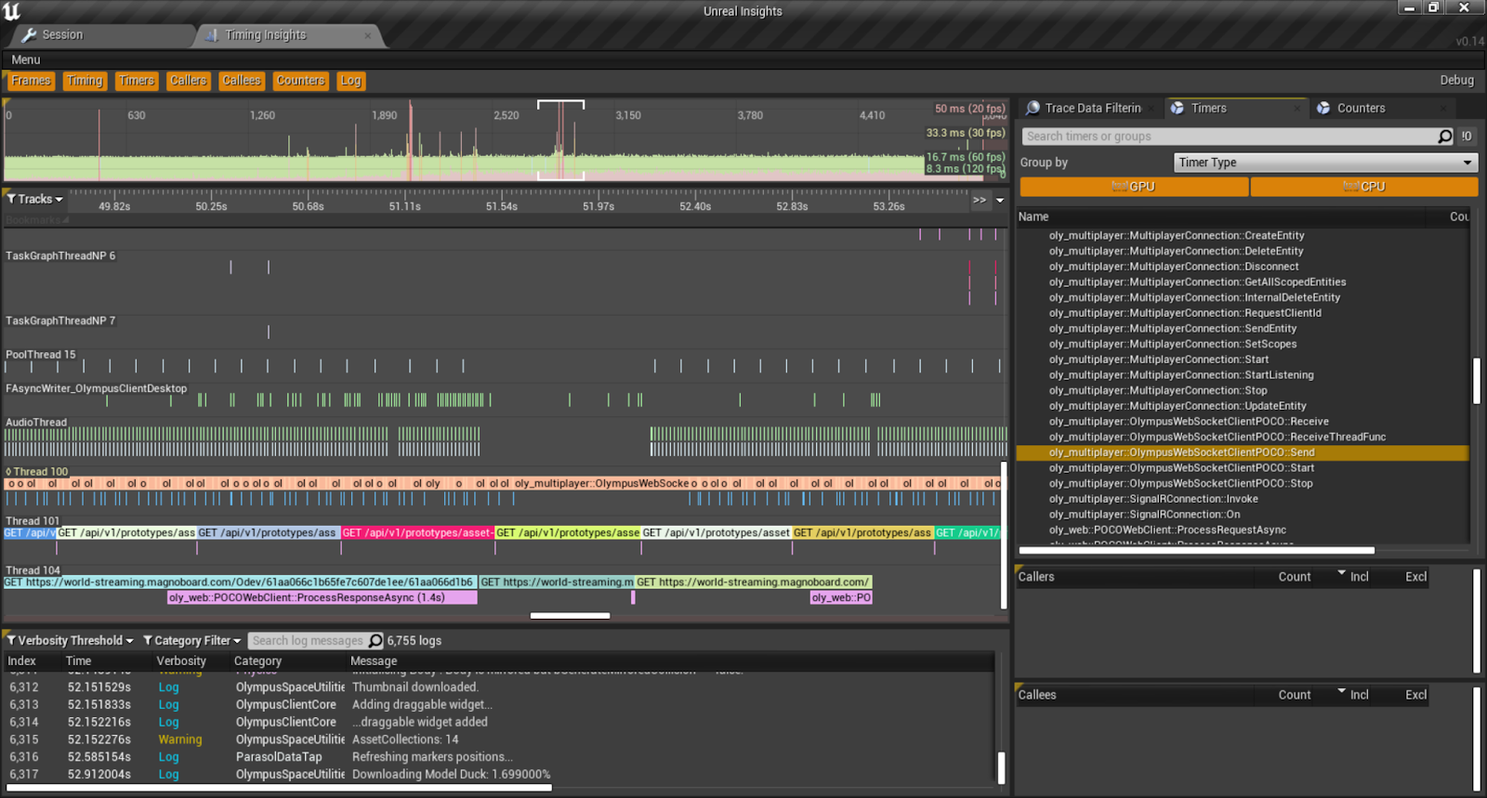
Task: Click the Timers tab cube icon
Action: click(1178, 108)
